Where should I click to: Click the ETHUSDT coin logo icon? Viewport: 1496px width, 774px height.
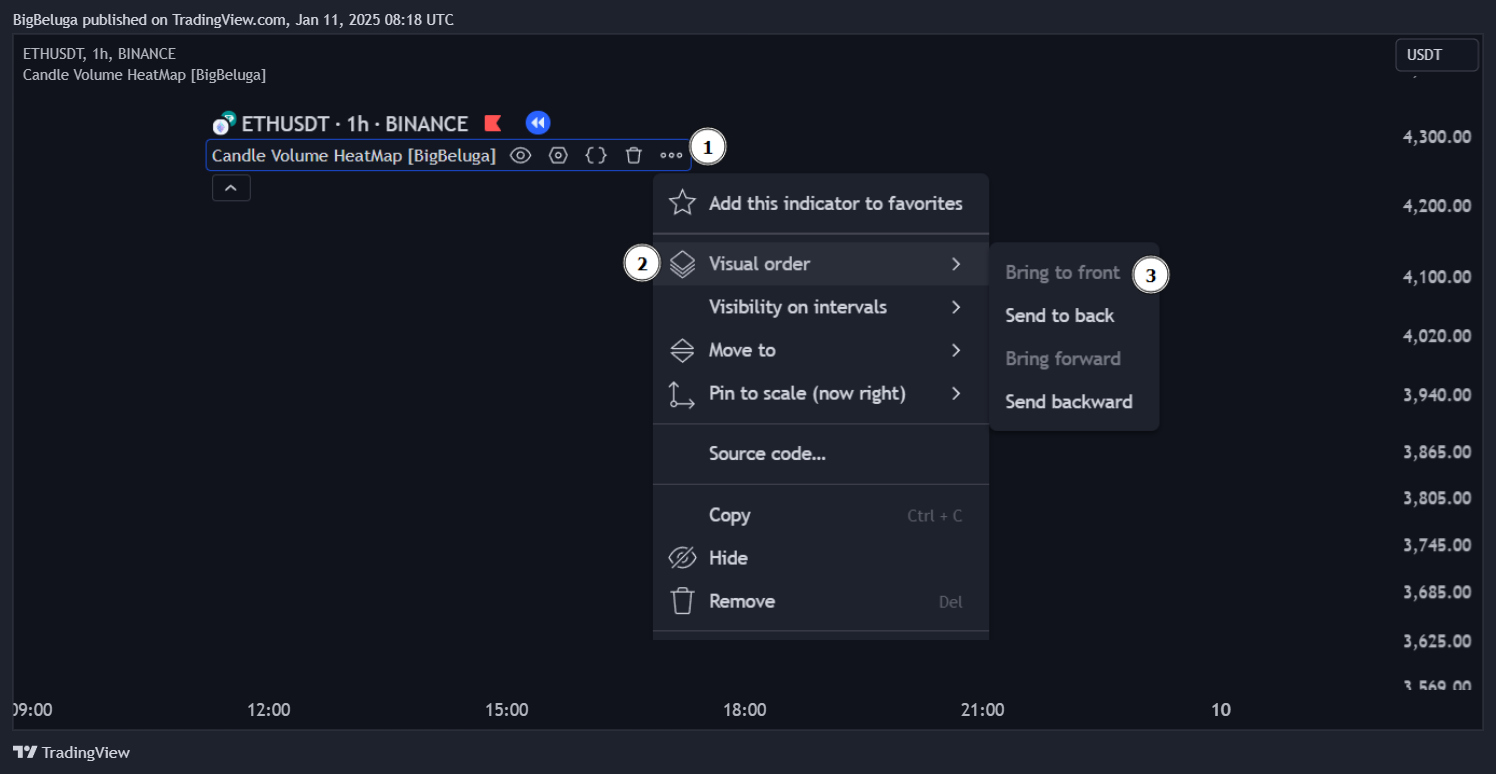click(224, 124)
